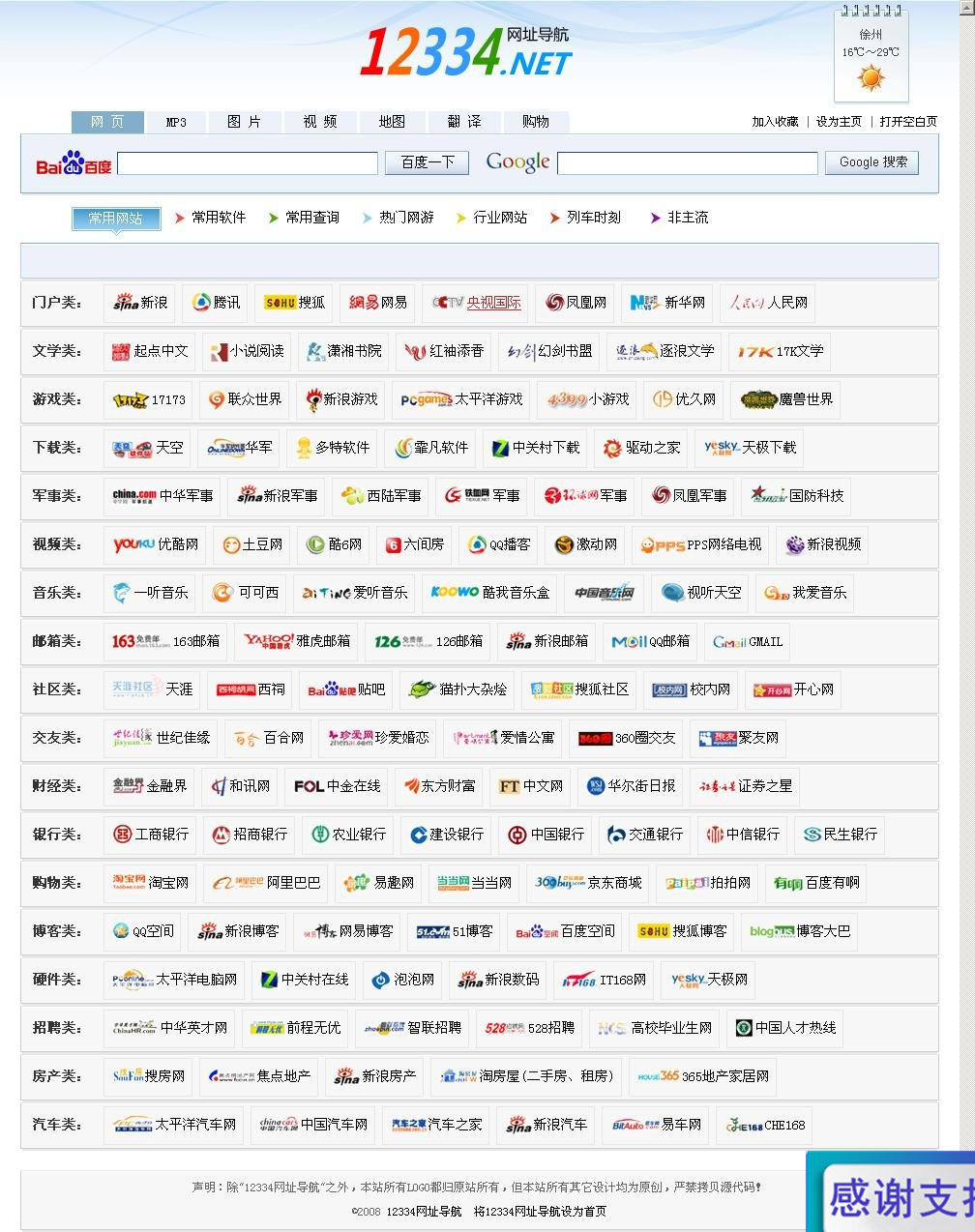The height and width of the screenshot is (1232, 975).
Task: Open the 民生银行 bank link
Action: click(x=840, y=835)
